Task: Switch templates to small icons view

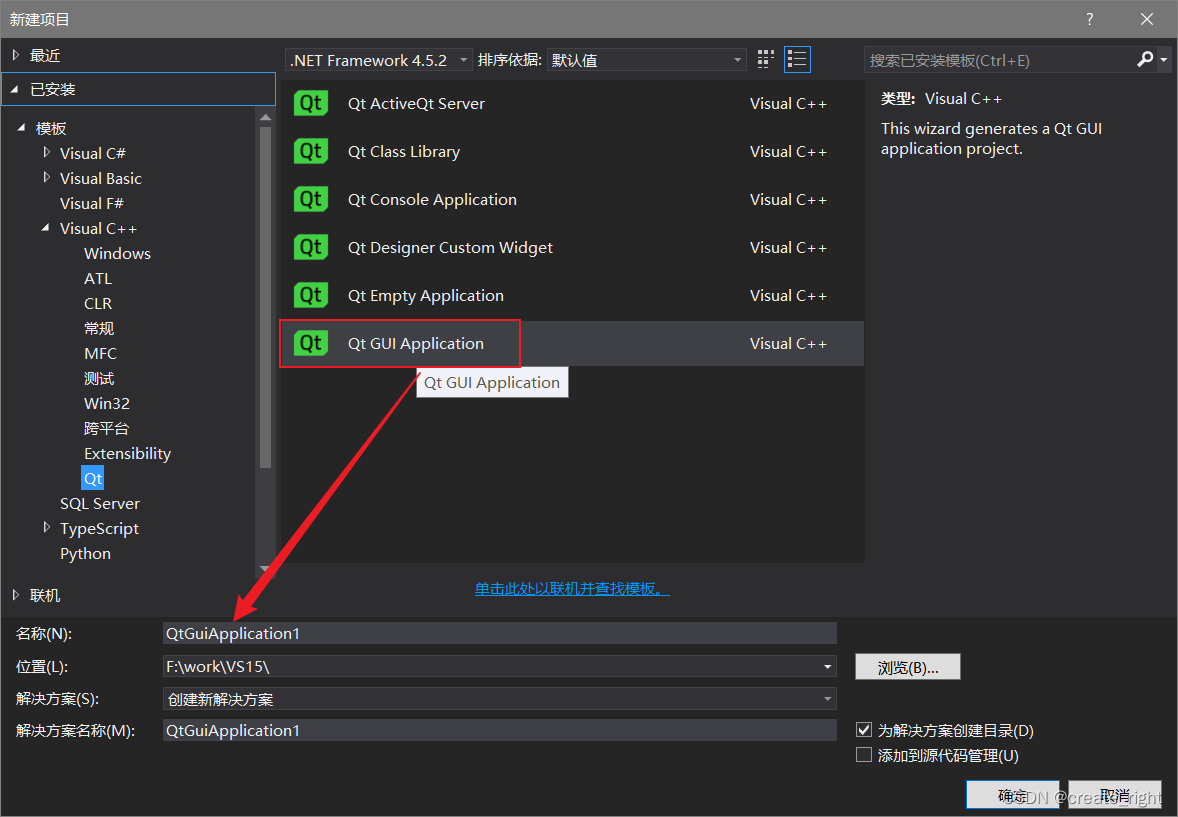Action: [766, 59]
